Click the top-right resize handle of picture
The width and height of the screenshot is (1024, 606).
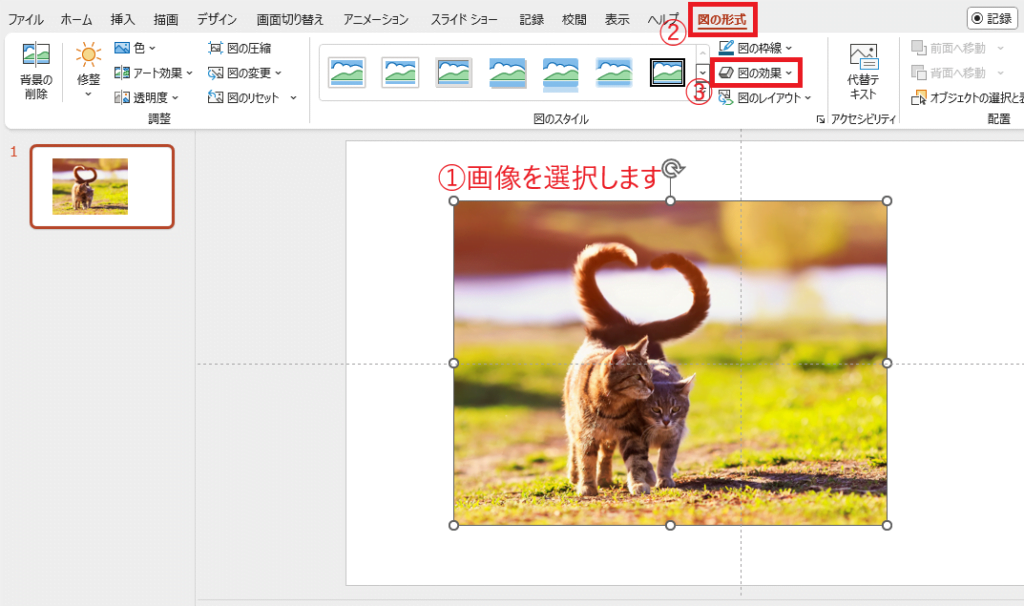(887, 201)
